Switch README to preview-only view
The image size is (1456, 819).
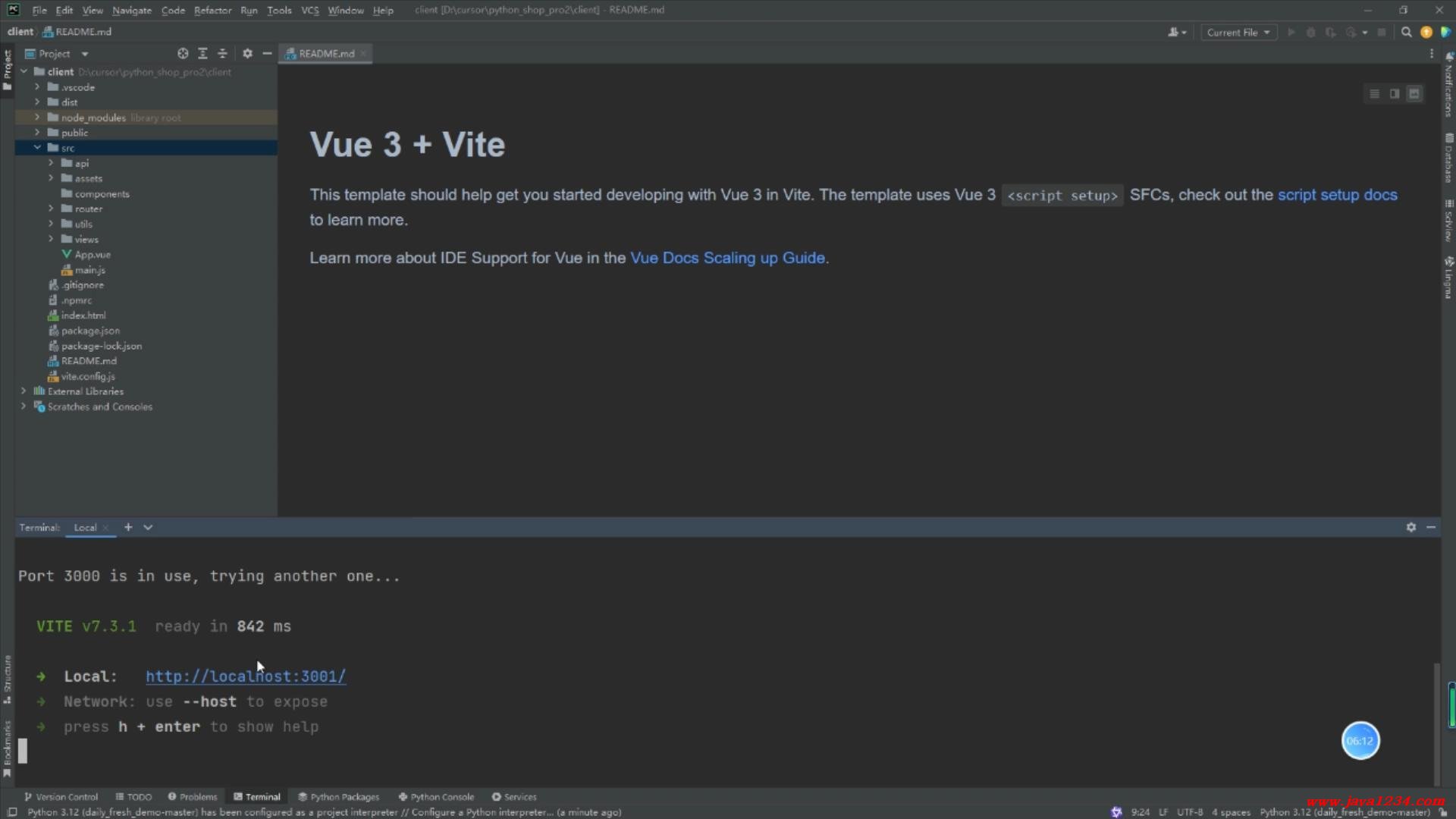point(1414,94)
